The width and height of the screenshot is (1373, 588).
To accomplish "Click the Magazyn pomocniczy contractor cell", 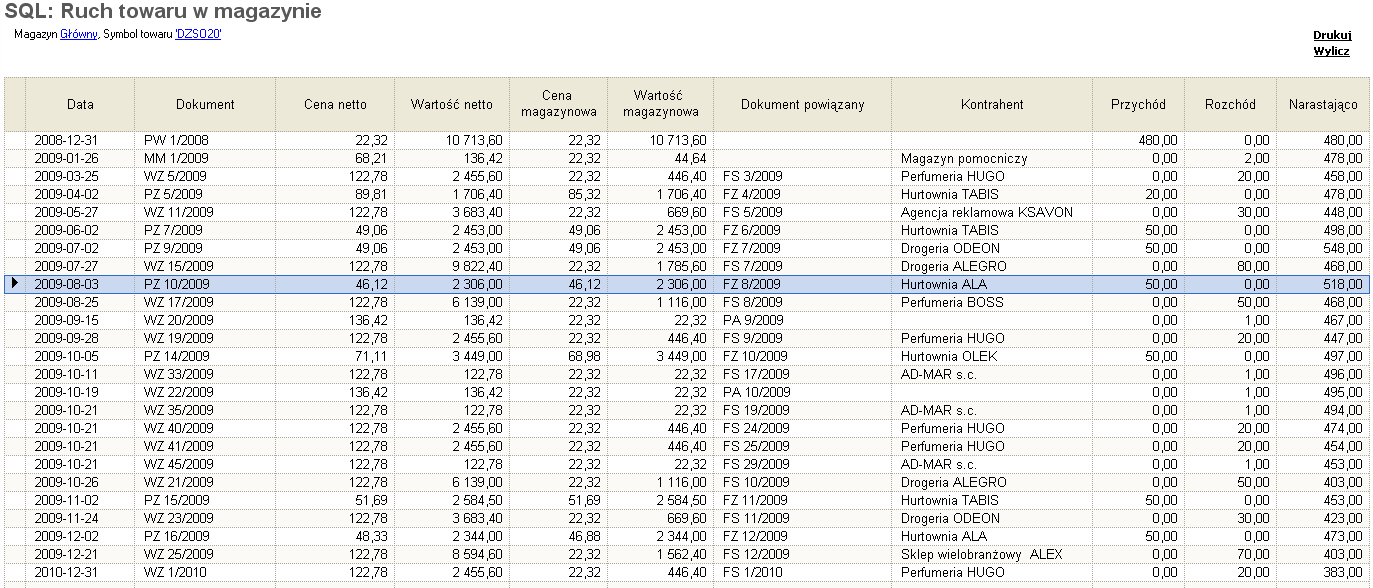I will 991,158.
